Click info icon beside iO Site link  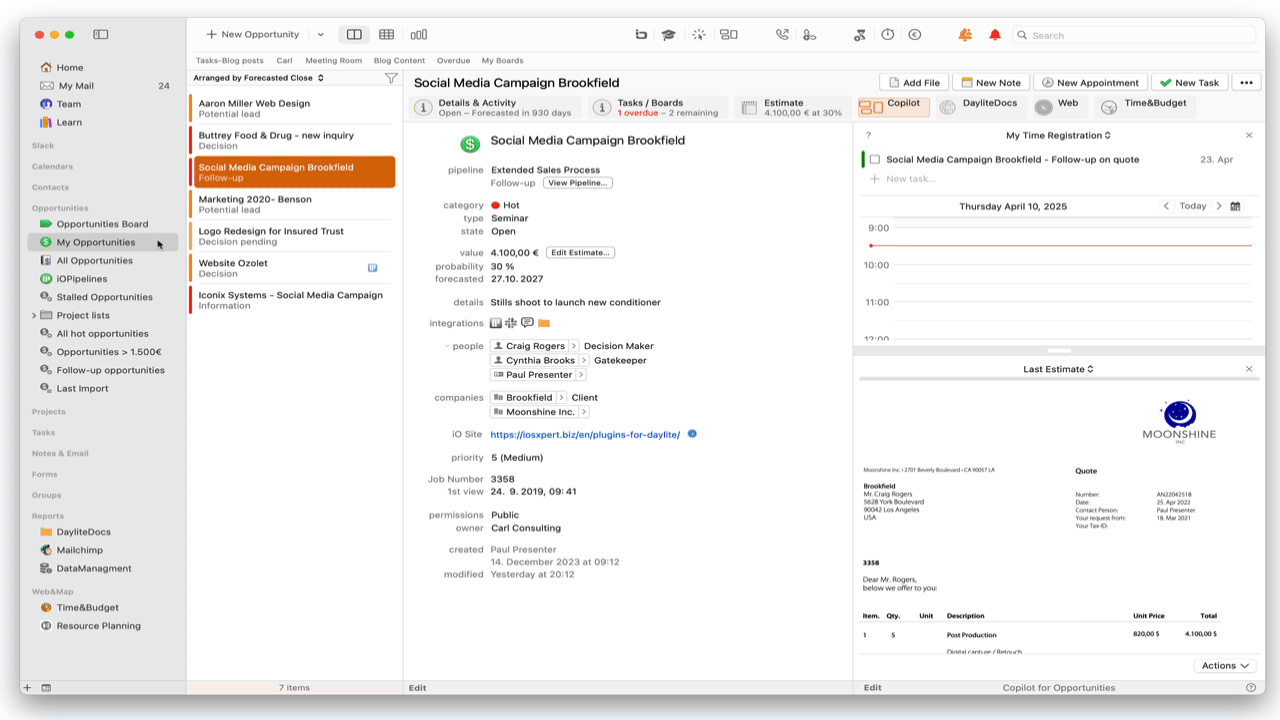click(x=692, y=434)
